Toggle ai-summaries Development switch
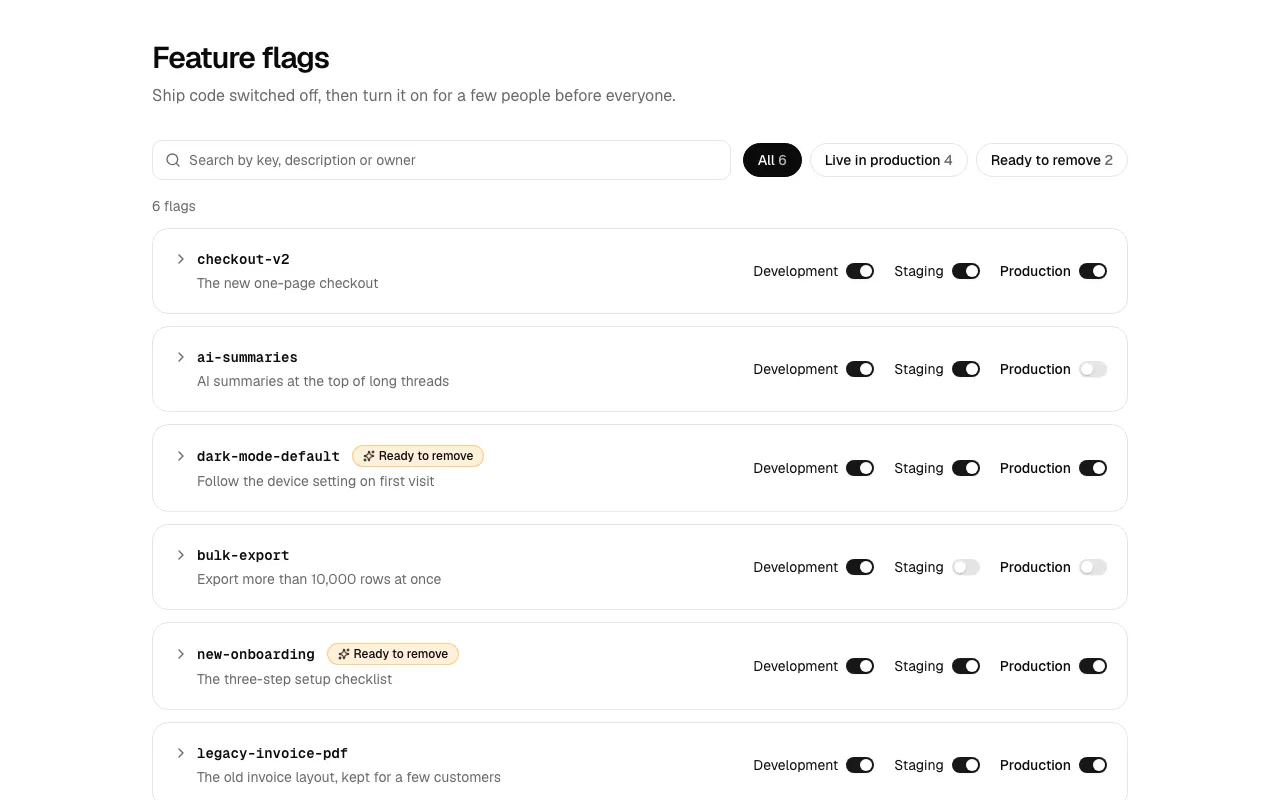The height and width of the screenshot is (800, 1280). [x=860, y=369]
